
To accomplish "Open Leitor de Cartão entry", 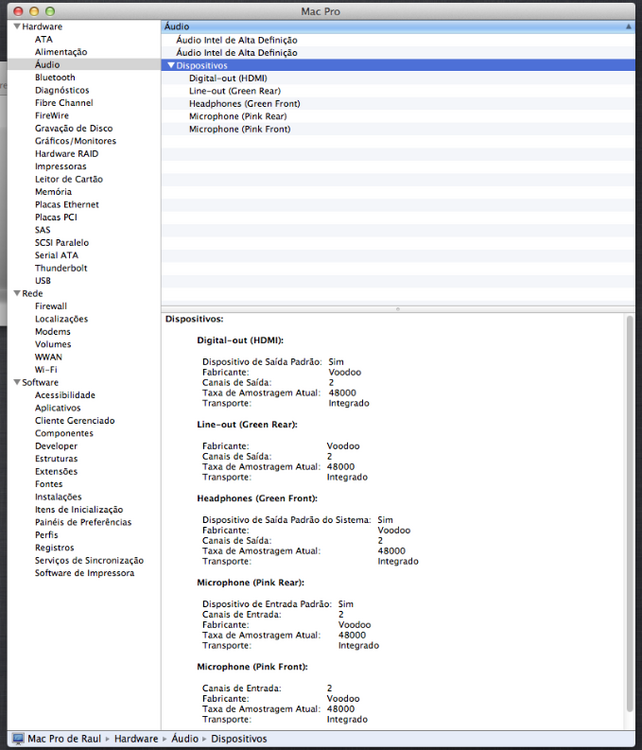I will click(x=69, y=179).
